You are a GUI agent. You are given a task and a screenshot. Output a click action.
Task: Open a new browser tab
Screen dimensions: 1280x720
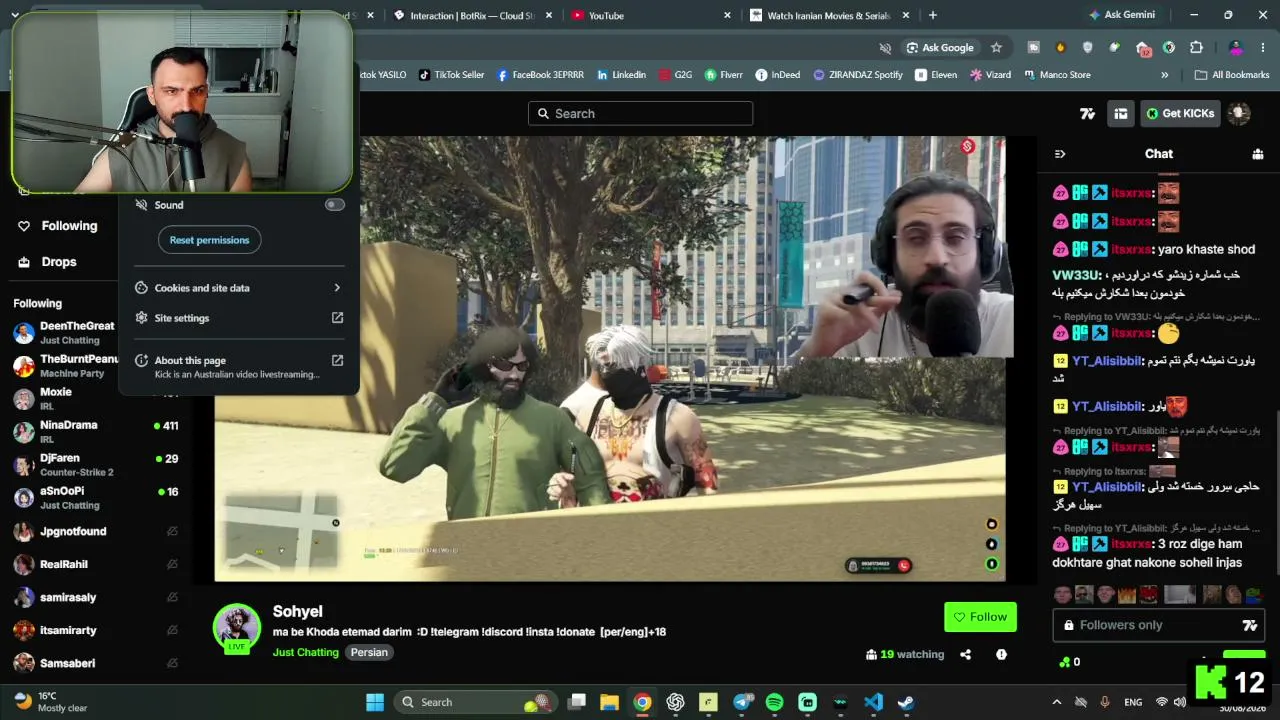pyautogui.click(x=933, y=15)
